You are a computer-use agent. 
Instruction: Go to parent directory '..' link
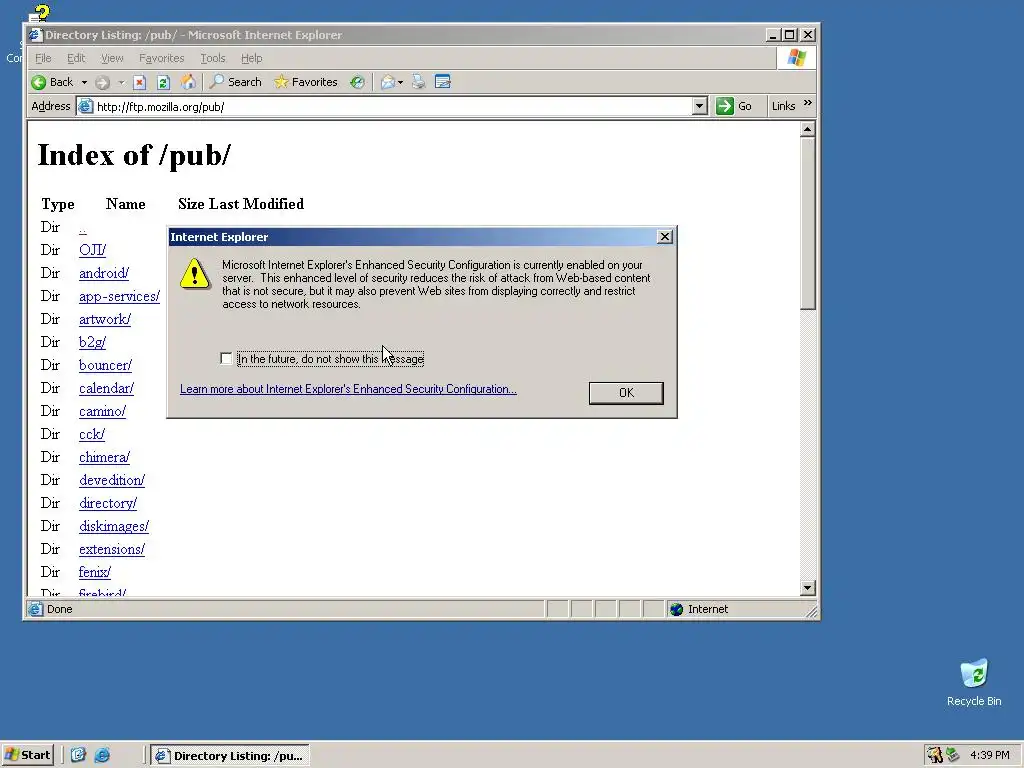coord(82,229)
